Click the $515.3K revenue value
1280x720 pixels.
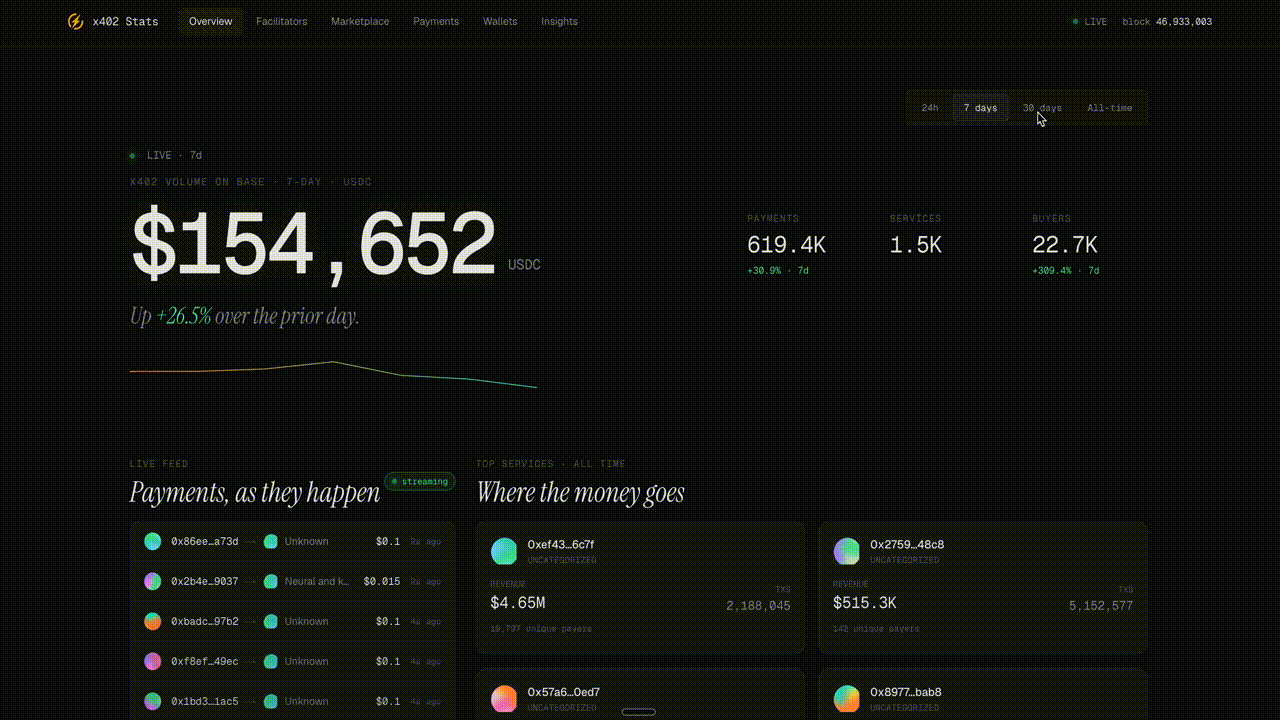[865, 603]
